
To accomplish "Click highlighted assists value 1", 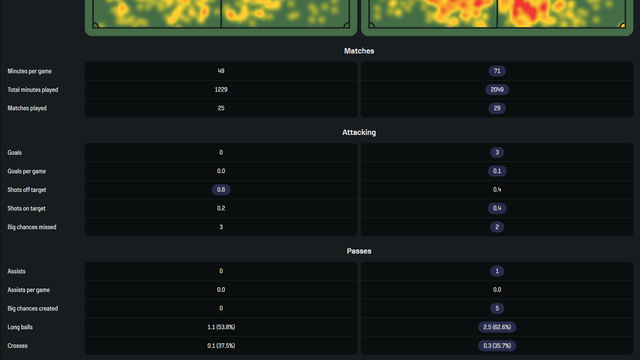I will [x=497, y=271].
